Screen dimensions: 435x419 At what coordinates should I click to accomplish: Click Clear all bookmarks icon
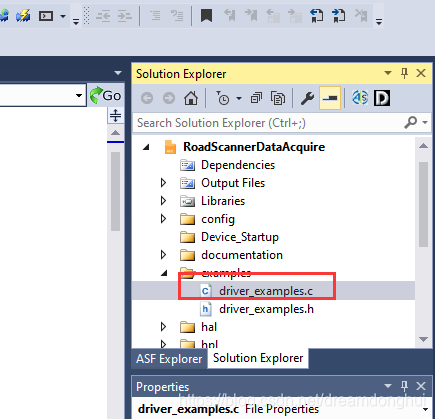(x=361, y=15)
